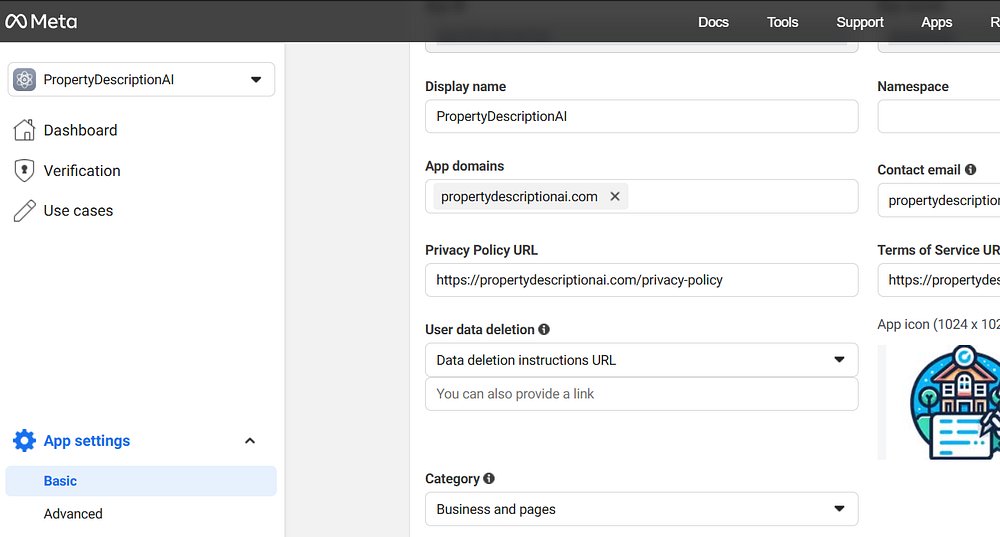This screenshot has width=1000, height=537.
Task: Click the Use cases pencil icon
Action: click(x=24, y=211)
